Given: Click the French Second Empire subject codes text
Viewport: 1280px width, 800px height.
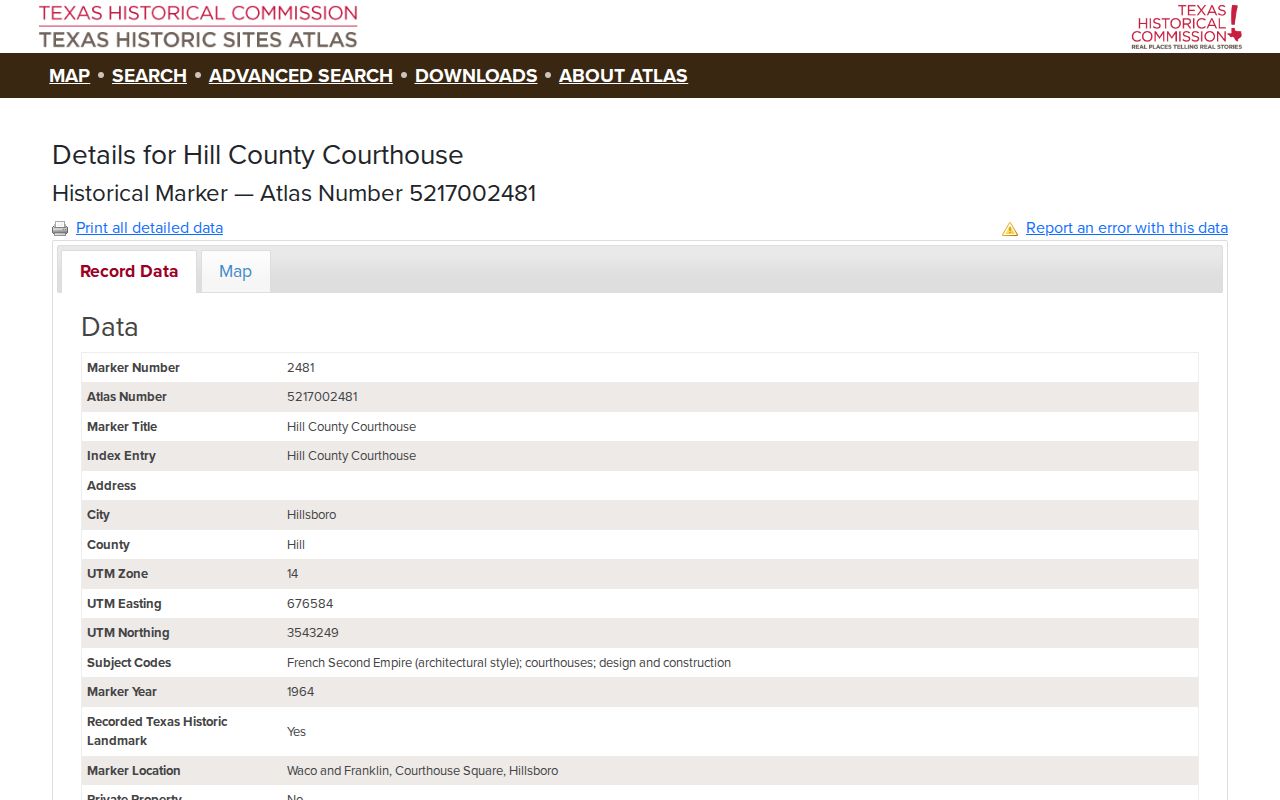Looking at the screenshot, I should [509, 663].
